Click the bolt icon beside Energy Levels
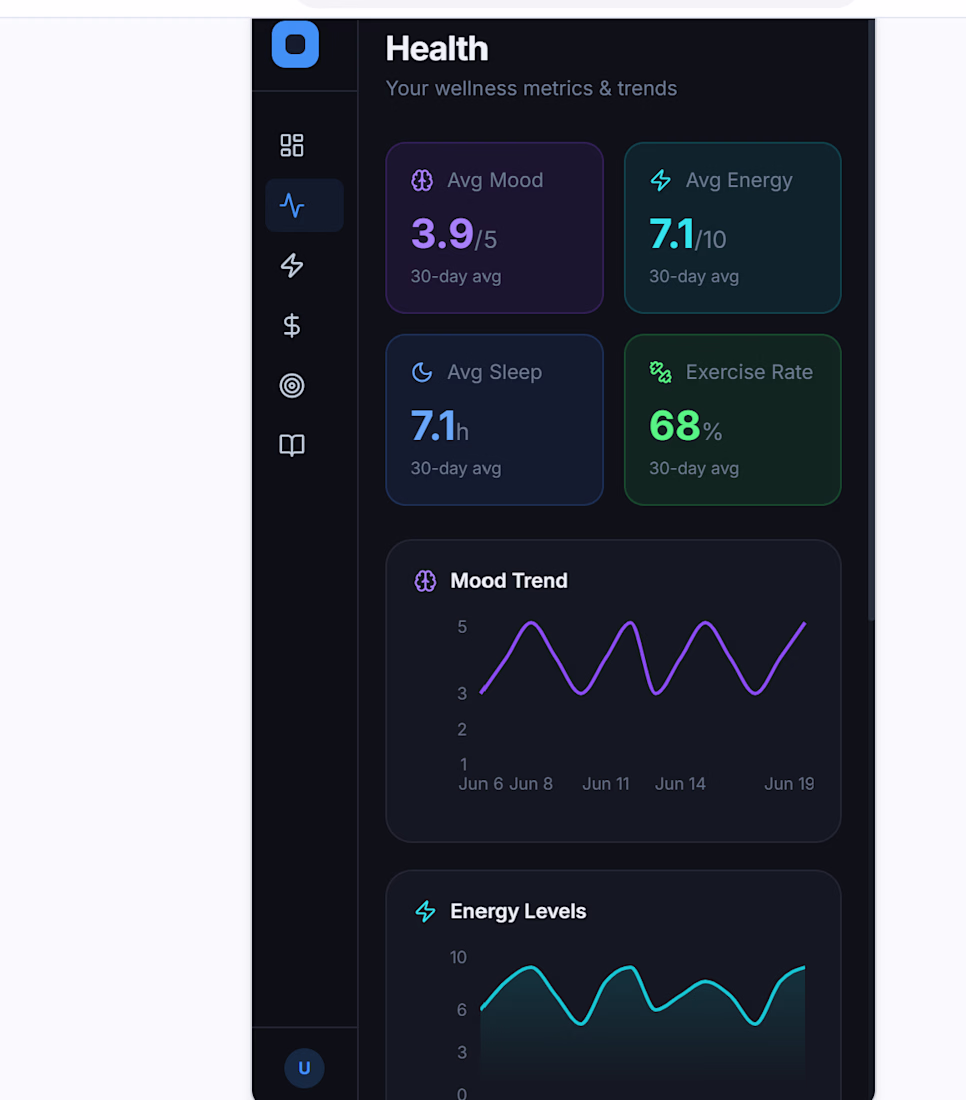 coord(425,911)
